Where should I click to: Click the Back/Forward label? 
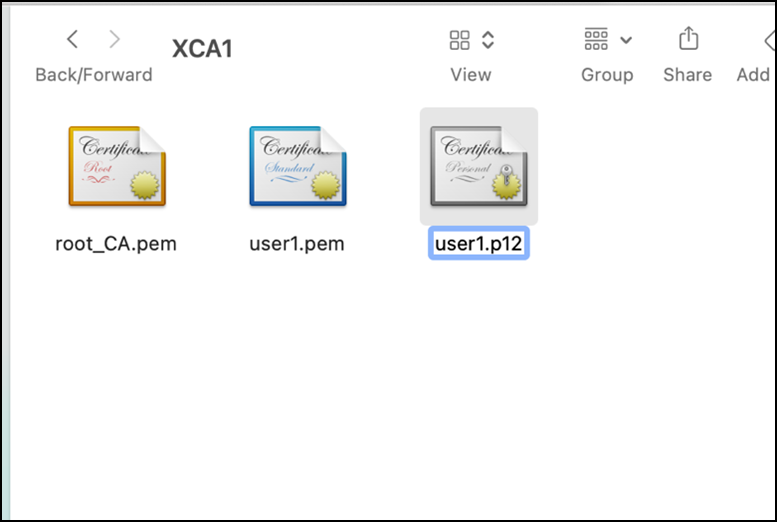(94, 75)
